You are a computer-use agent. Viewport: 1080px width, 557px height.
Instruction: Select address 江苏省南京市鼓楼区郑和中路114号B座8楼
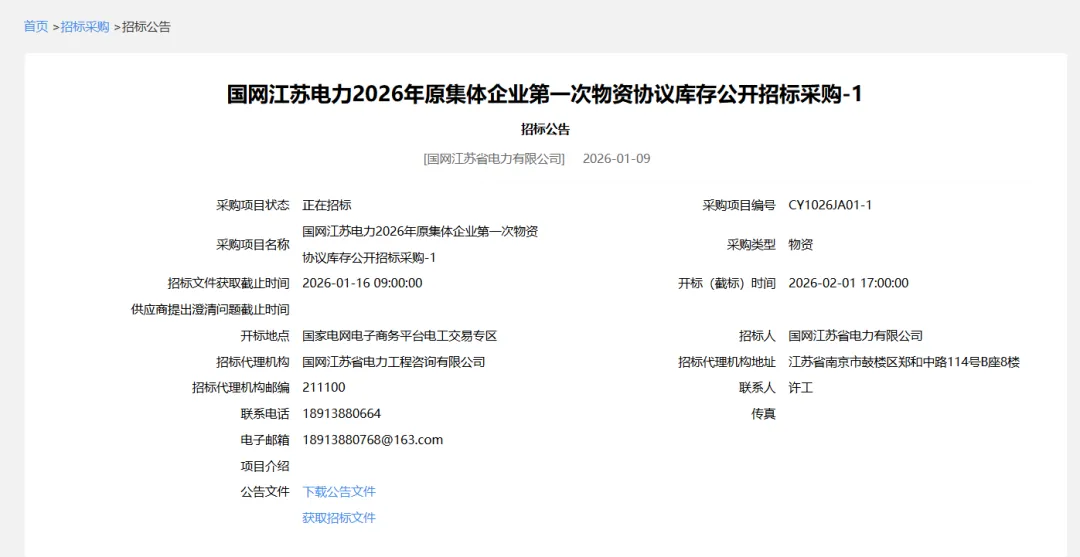click(x=904, y=362)
